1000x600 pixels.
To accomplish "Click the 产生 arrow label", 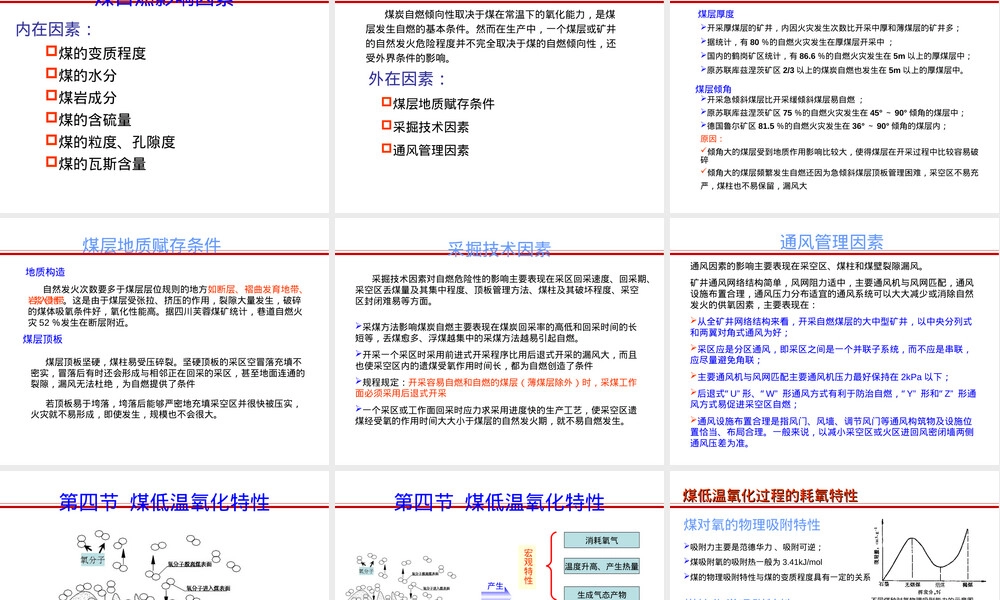I will click(495, 586).
